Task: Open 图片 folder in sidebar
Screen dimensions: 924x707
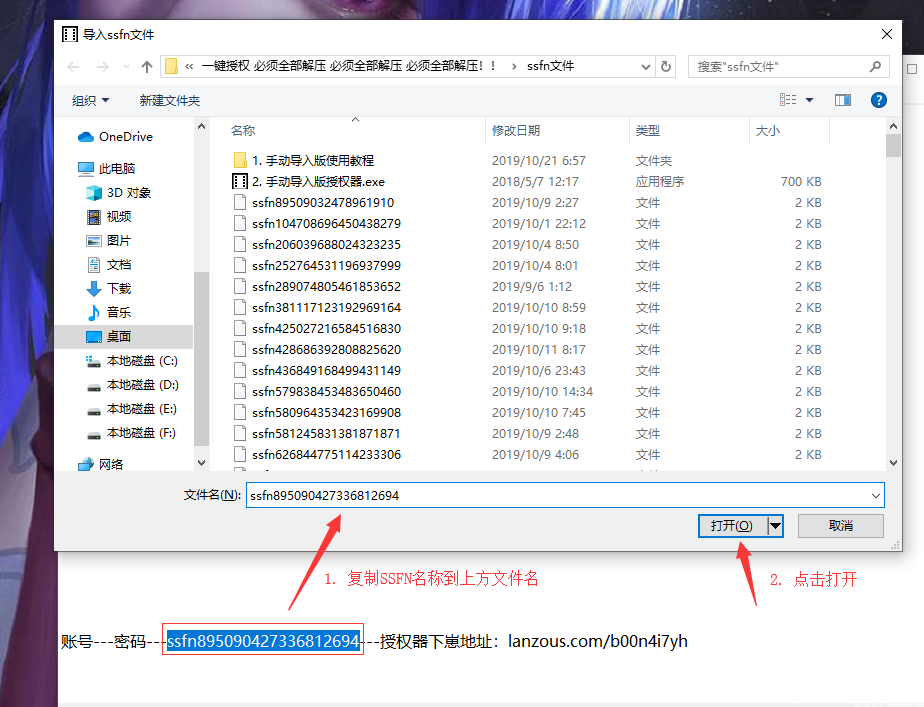Action: coord(109,241)
